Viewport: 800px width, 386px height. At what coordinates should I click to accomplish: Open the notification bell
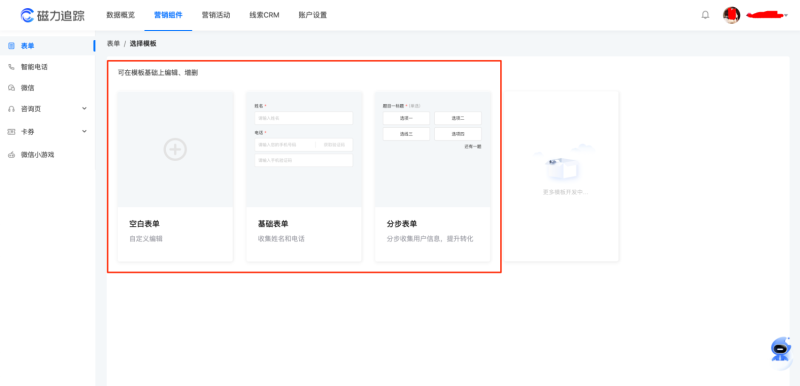pyautogui.click(x=705, y=15)
